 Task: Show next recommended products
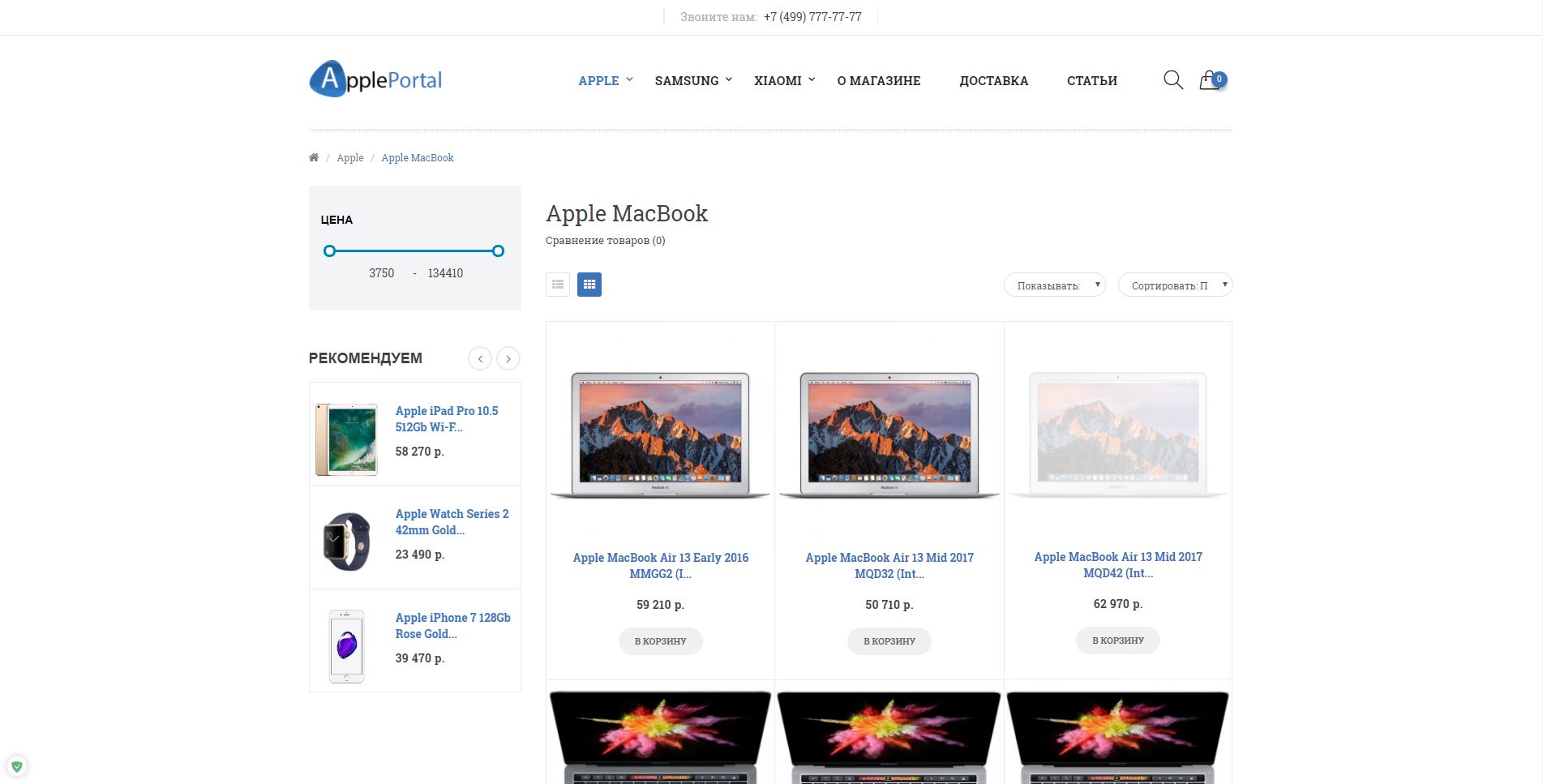pos(508,358)
